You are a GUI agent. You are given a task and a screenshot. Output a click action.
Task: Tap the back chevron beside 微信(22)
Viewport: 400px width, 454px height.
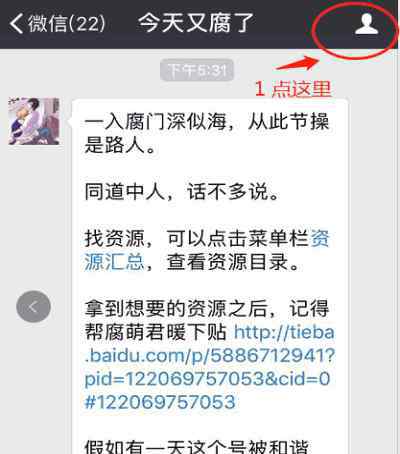16,24
